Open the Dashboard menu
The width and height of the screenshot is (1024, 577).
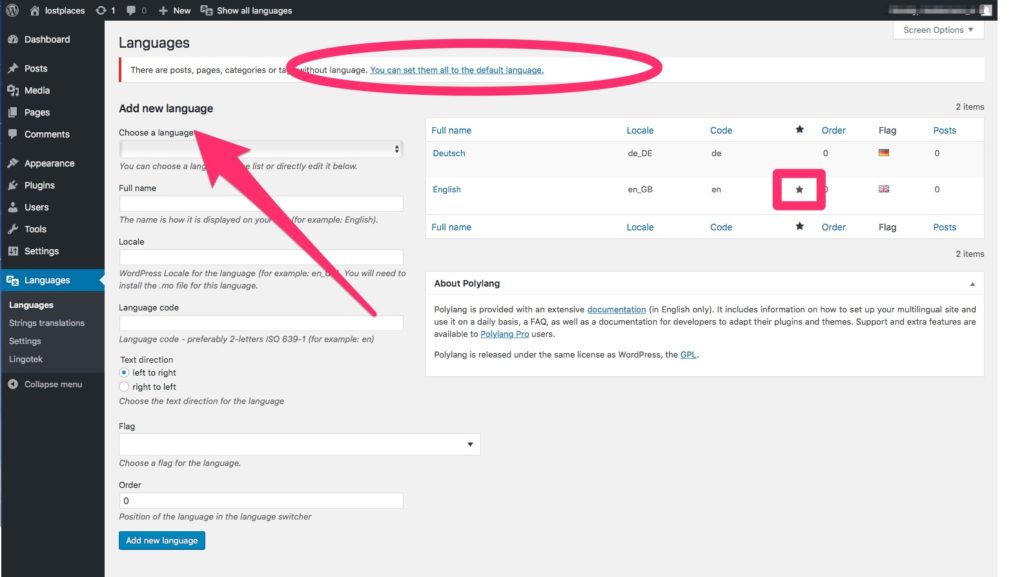(x=47, y=39)
